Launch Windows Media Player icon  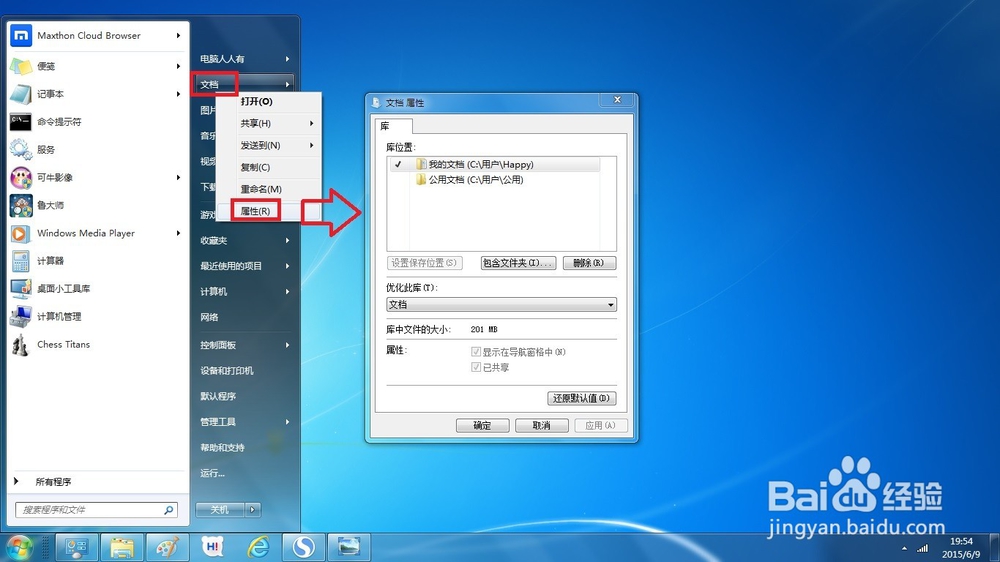(x=21, y=233)
